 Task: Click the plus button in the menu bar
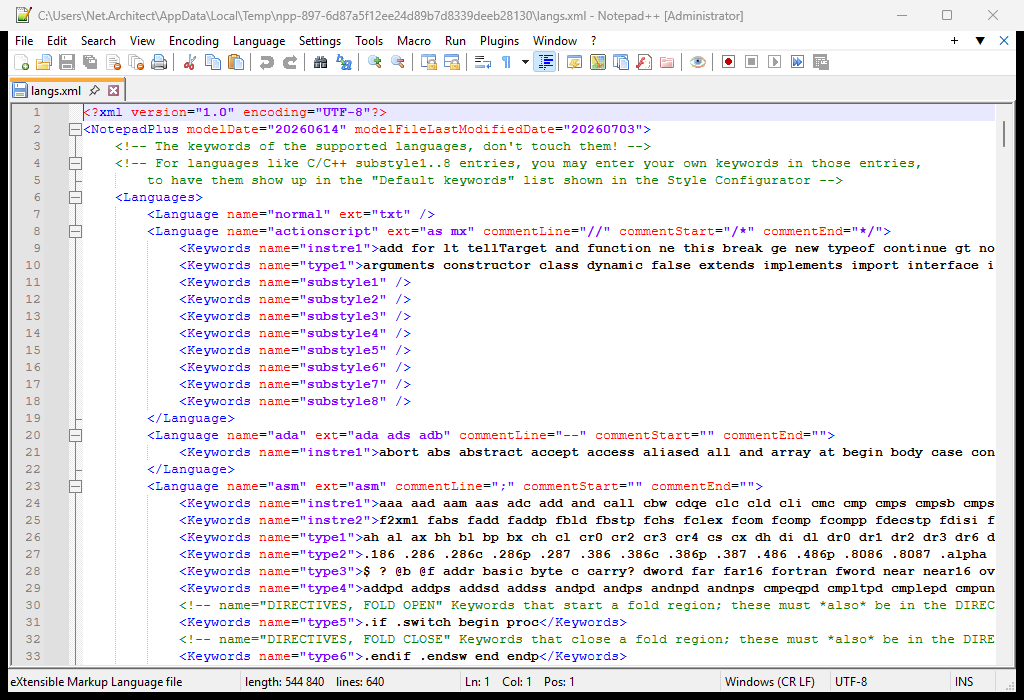(x=954, y=40)
